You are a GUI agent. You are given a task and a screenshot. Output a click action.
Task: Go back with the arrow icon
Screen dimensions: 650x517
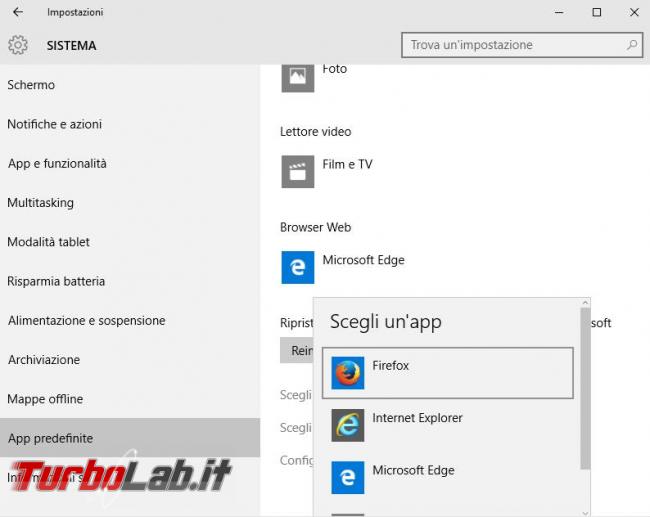(x=18, y=12)
